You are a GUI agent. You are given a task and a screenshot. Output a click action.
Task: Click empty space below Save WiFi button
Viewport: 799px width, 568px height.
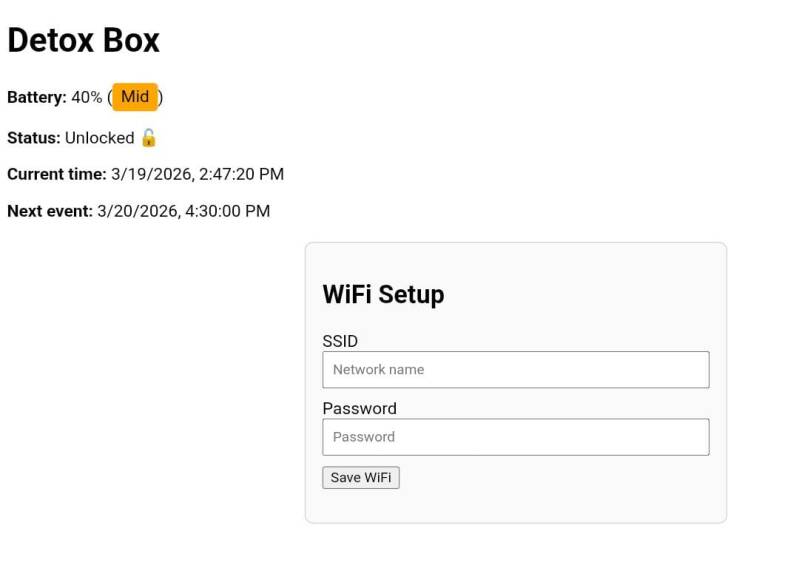coord(515,505)
